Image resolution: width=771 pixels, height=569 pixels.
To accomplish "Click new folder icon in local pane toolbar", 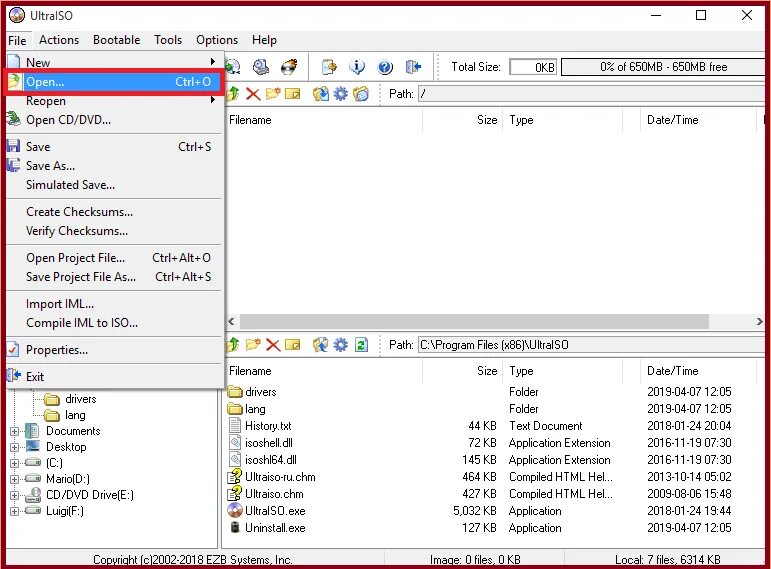I will (253, 345).
